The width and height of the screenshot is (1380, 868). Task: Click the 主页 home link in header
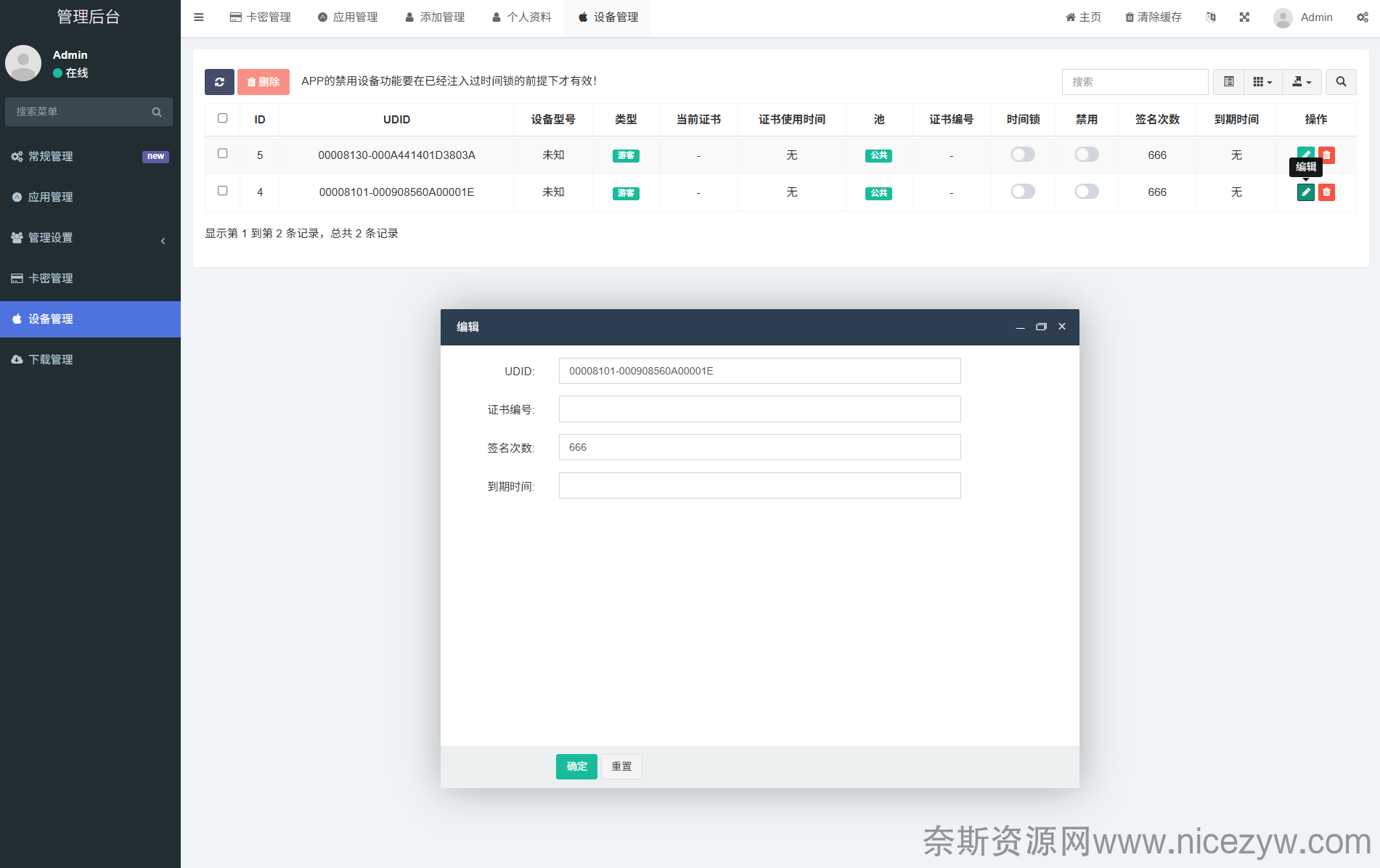click(1083, 17)
